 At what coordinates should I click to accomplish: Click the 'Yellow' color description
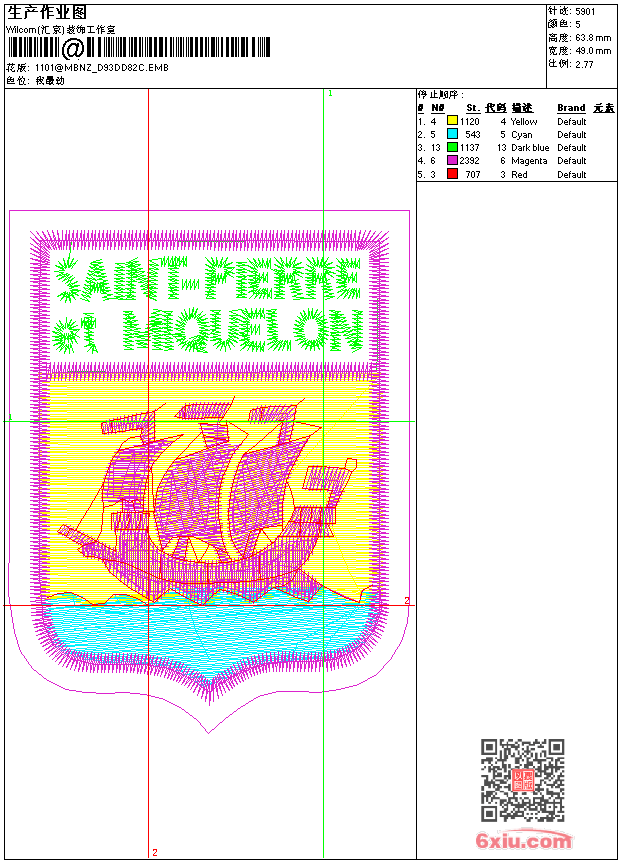[x=523, y=122]
